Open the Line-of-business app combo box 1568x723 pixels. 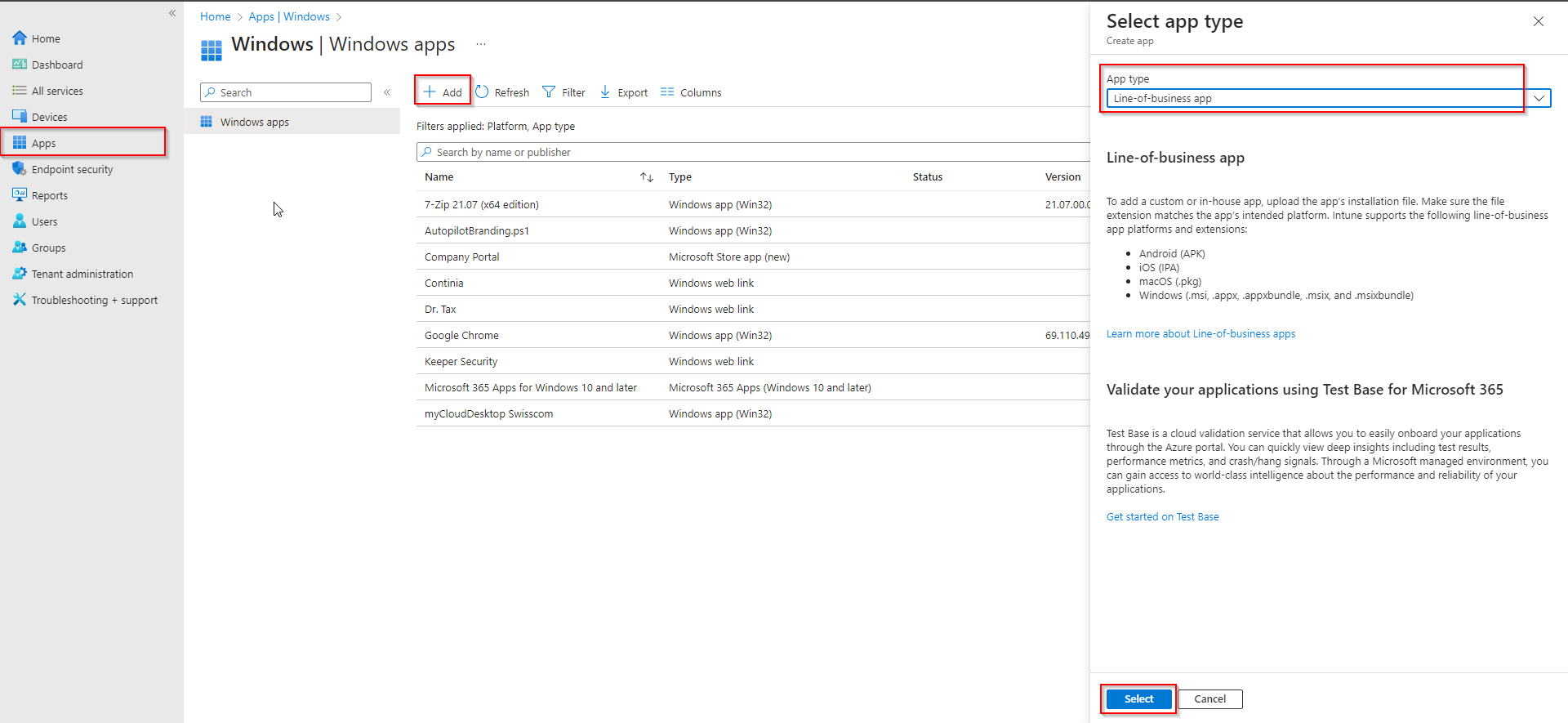tap(1328, 98)
